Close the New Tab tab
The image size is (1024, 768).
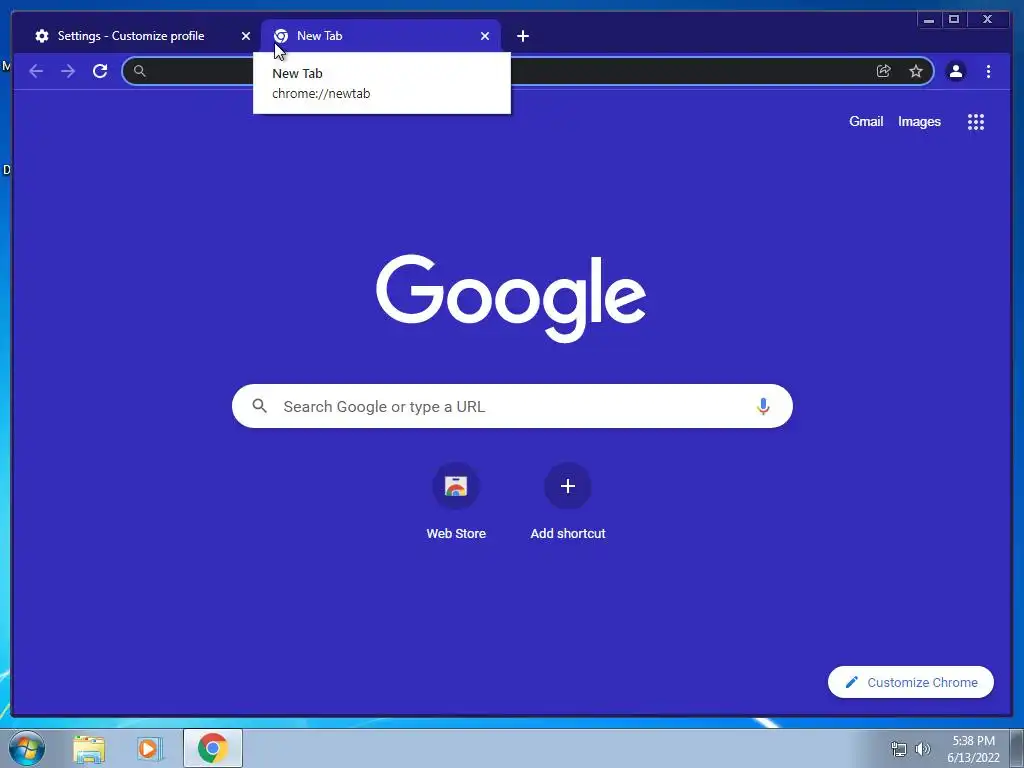click(x=485, y=36)
